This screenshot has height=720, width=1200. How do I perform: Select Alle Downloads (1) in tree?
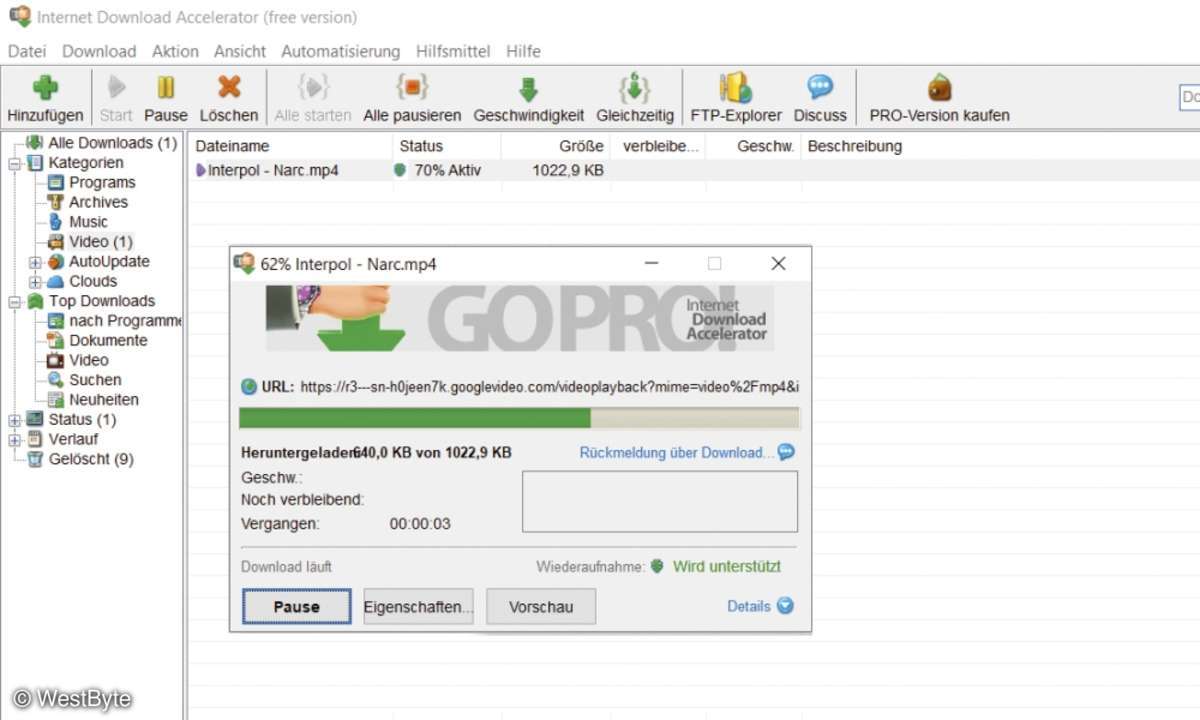[x=112, y=143]
